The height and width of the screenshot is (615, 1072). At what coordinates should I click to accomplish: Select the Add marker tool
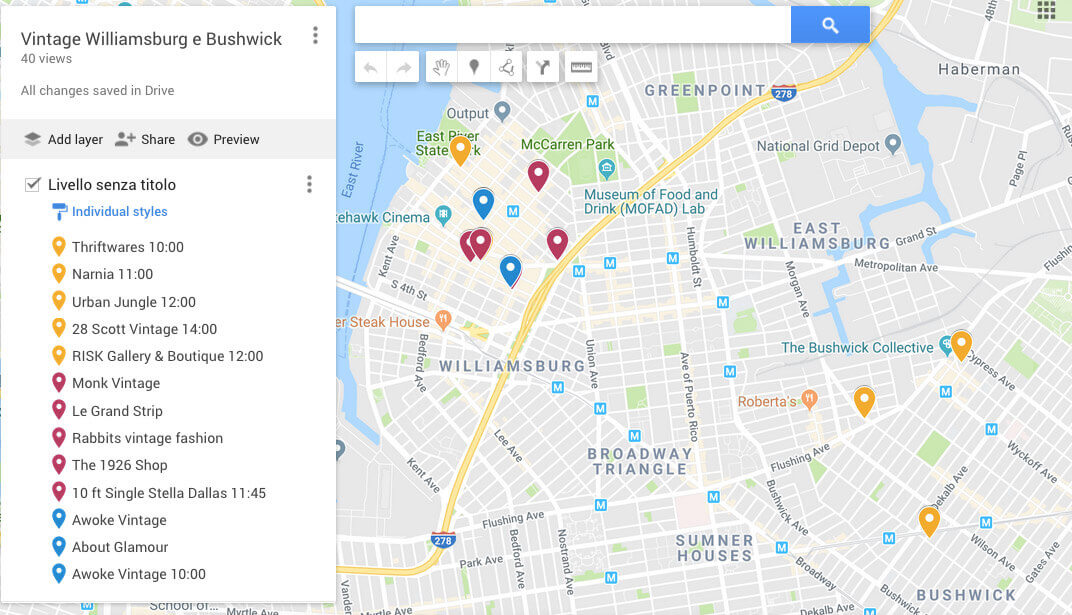[x=474, y=67]
